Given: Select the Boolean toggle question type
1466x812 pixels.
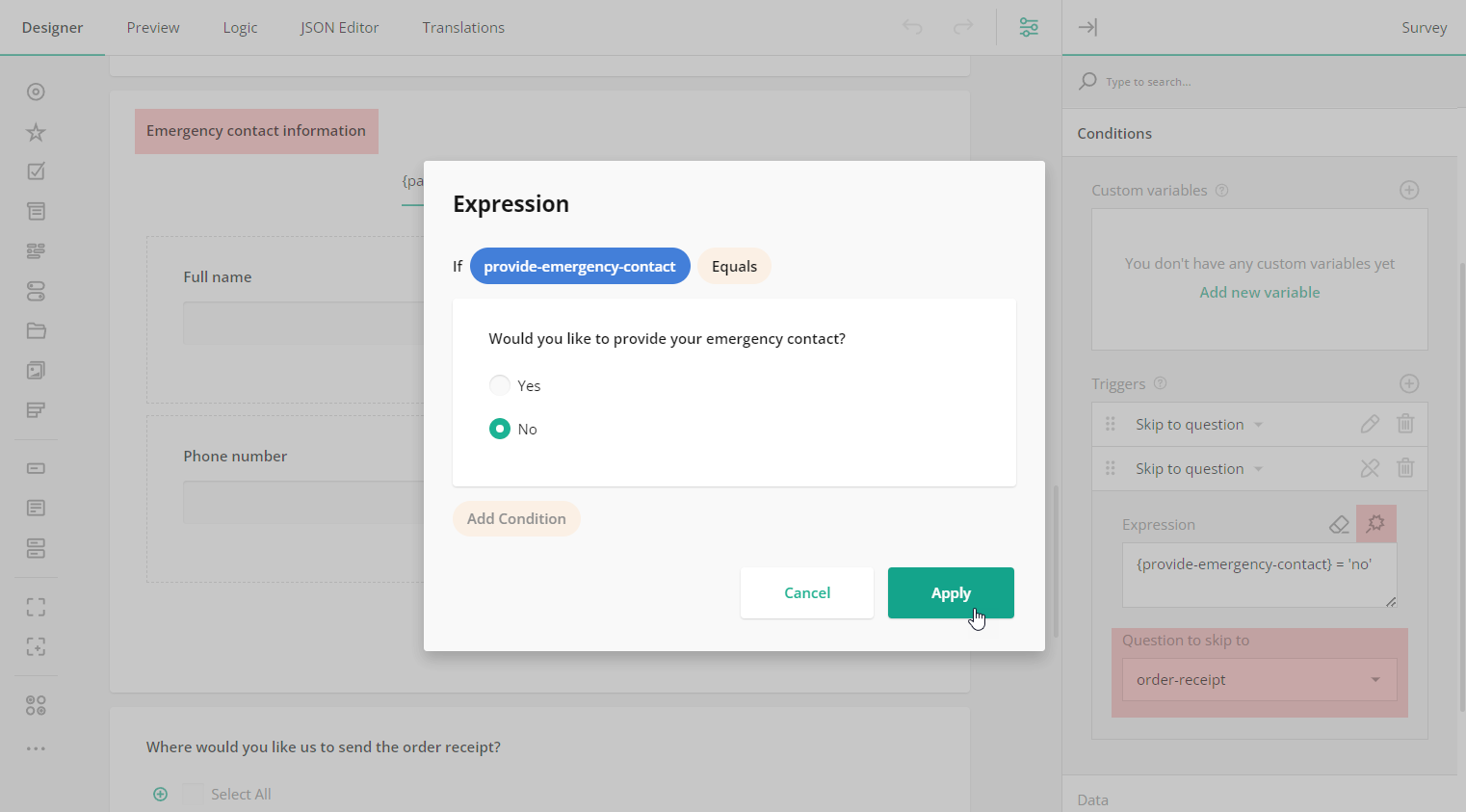Looking at the screenshot, I should click(x=36, y=291).
